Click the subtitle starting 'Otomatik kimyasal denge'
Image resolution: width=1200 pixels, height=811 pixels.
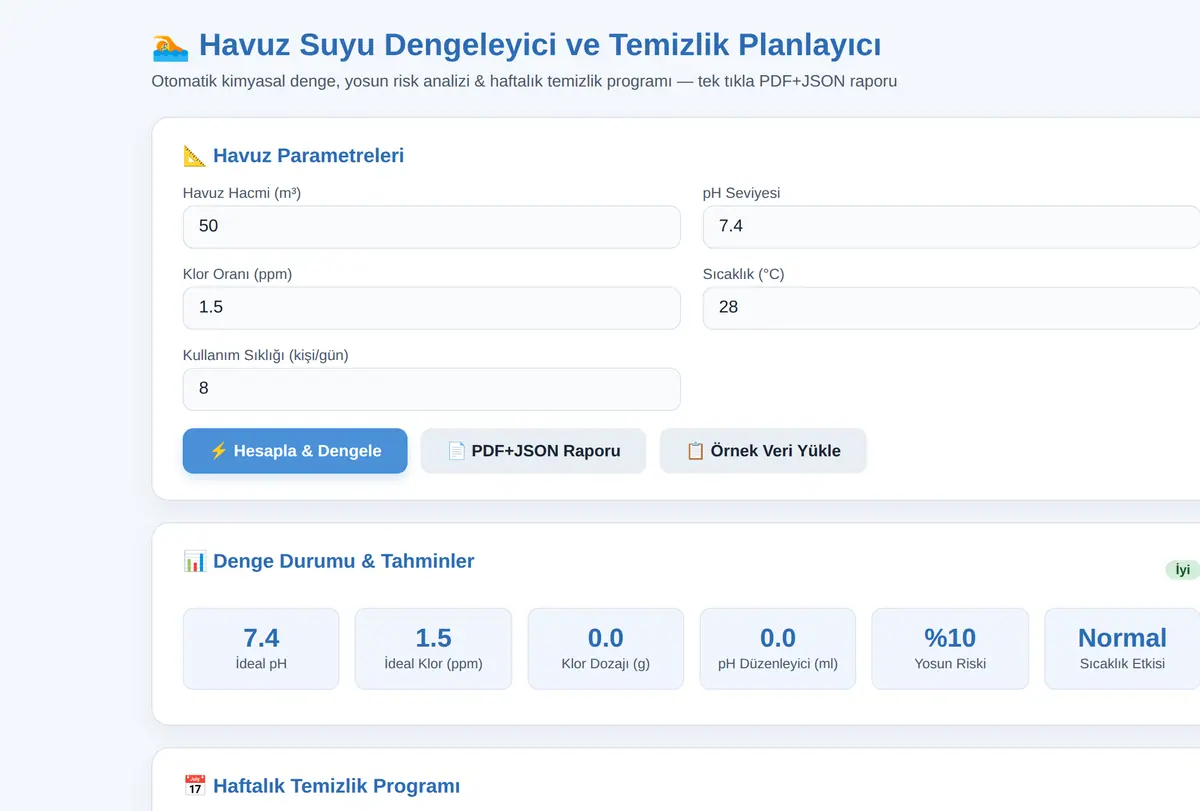[x=524, y=81]
